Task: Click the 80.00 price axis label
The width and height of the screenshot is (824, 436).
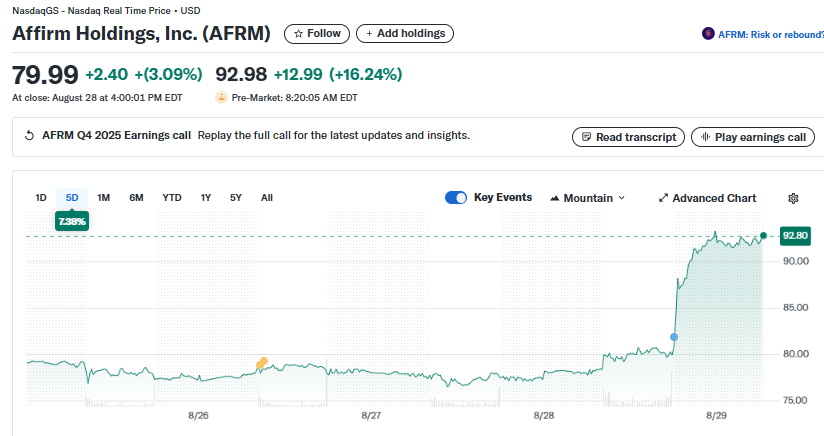Action: pos(796,354)
